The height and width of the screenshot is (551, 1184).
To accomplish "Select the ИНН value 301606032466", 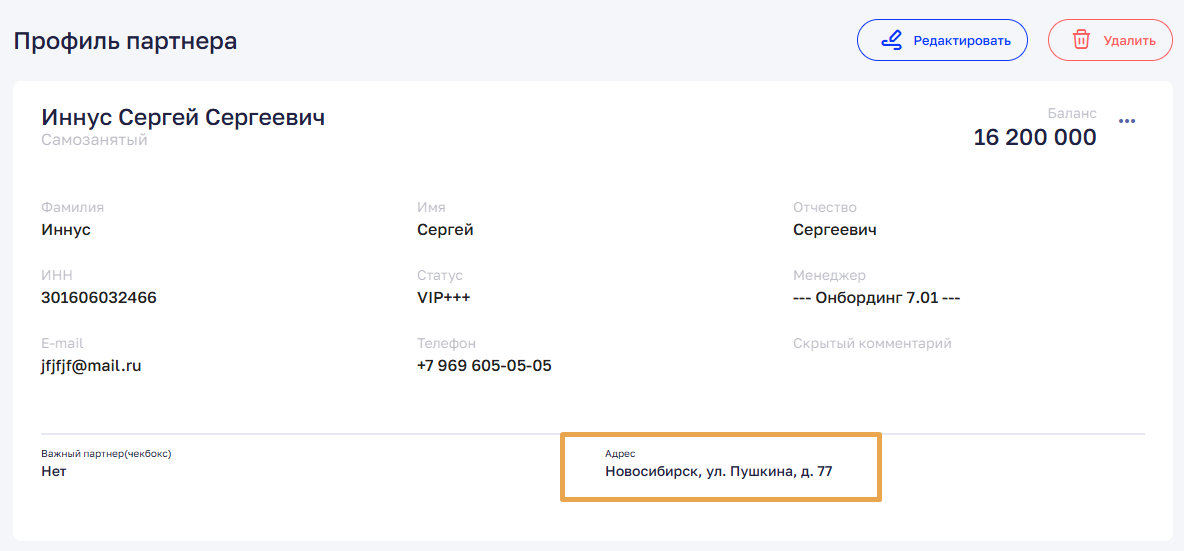I will click(x=99, y=298).
